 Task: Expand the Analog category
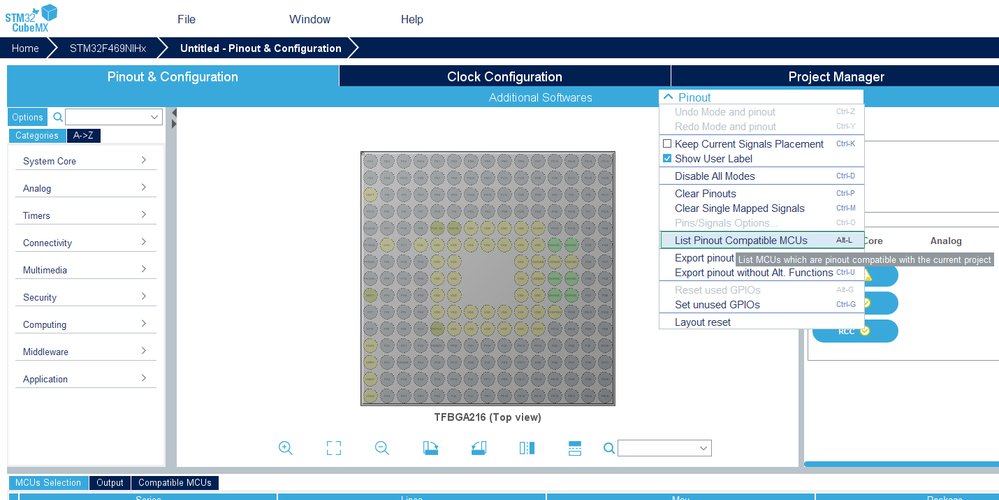click(x=85, y=188)
